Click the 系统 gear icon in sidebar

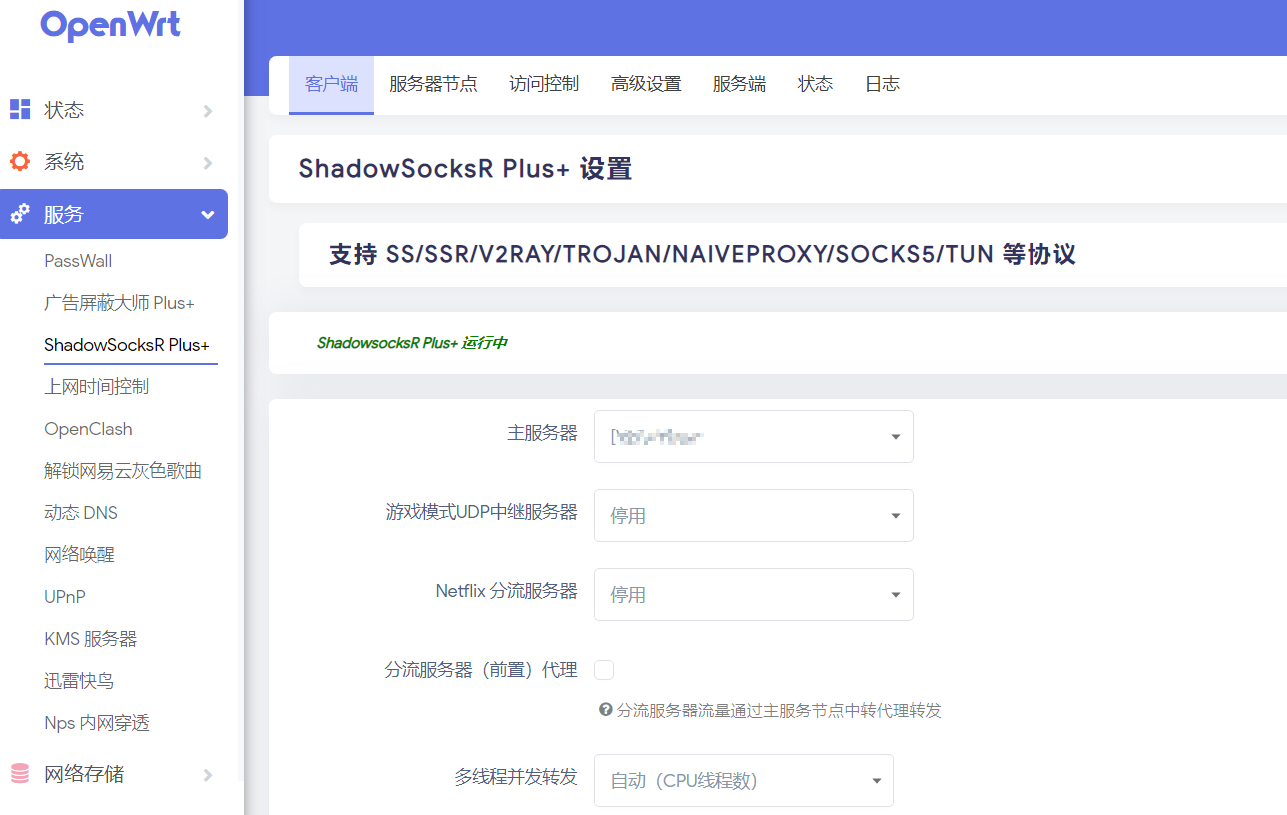coord(20,162)
